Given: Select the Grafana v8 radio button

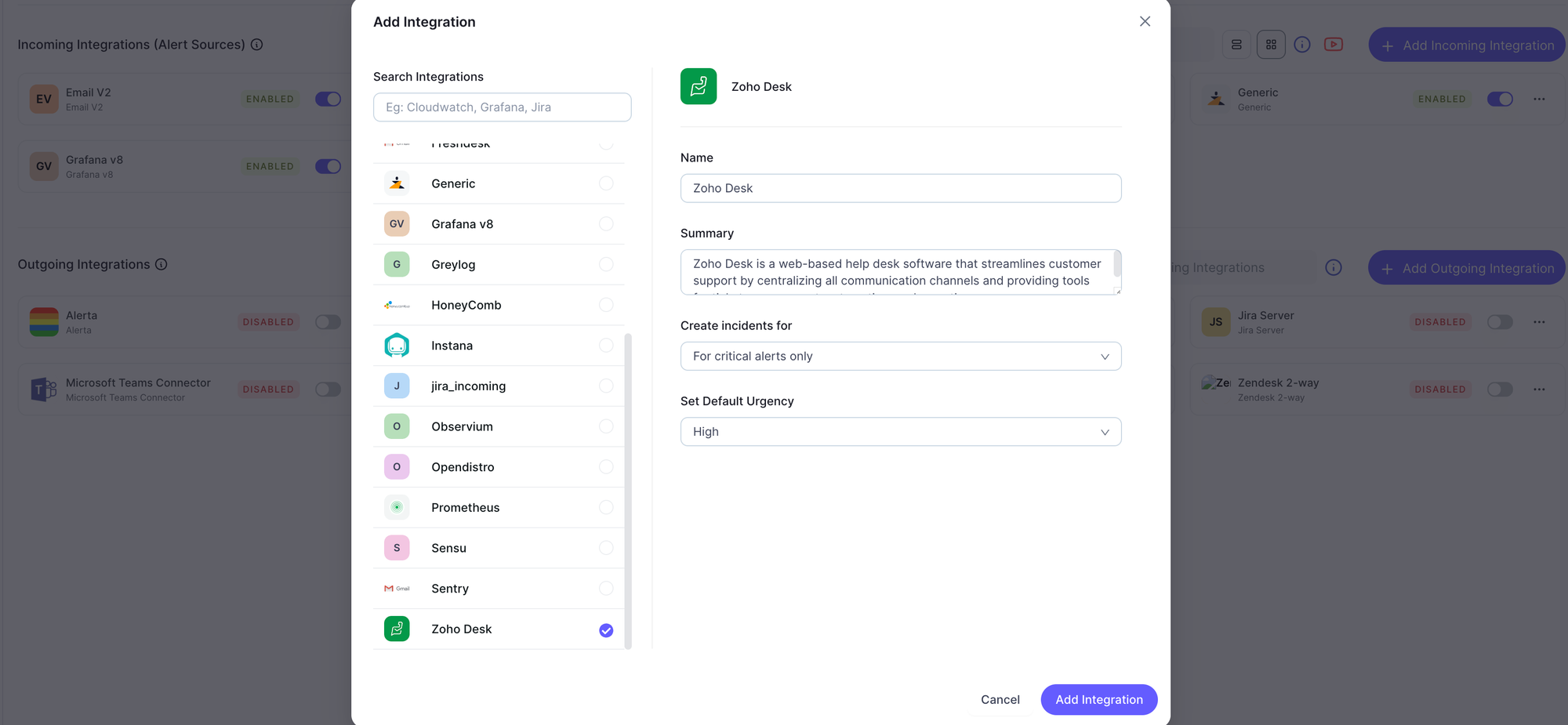Looking at the screenshot, I should tap(606, 224).
